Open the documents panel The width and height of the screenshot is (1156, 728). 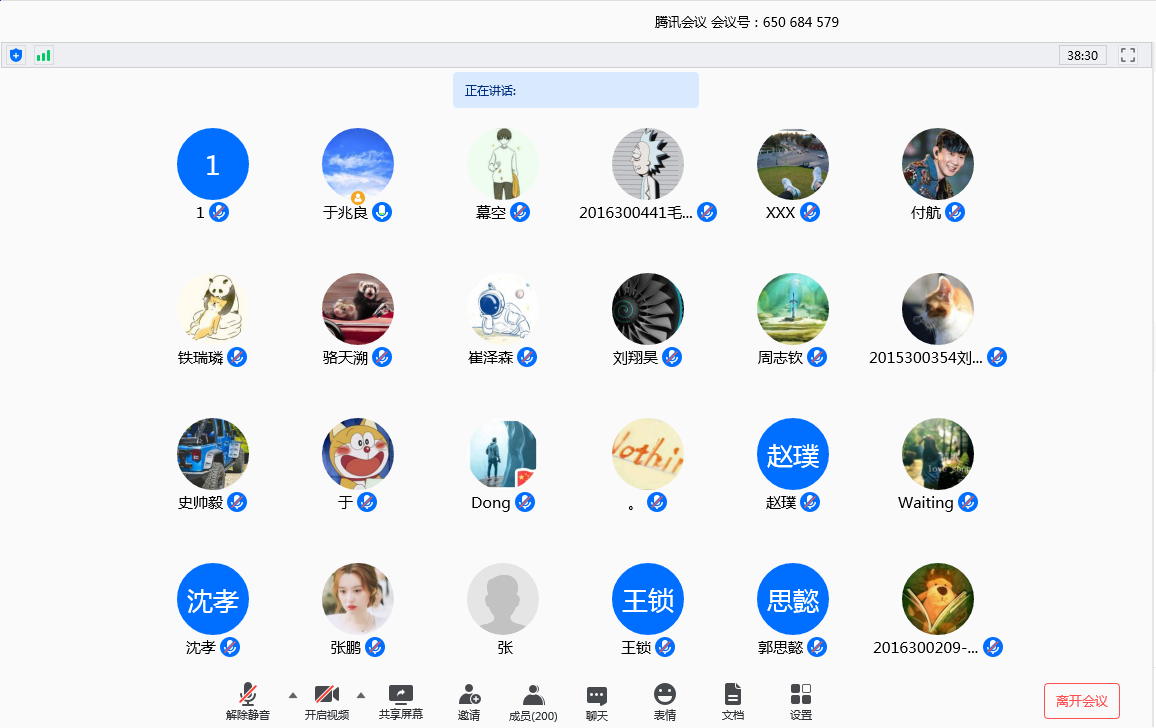point(733,702)
